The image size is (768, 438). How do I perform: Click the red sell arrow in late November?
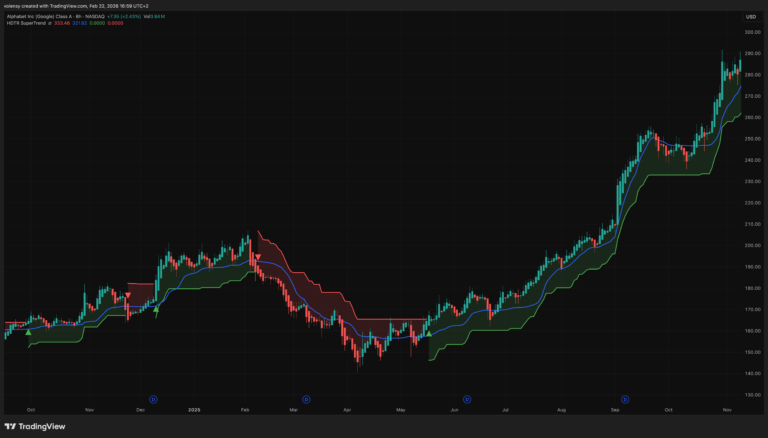[x=128, y=296]
